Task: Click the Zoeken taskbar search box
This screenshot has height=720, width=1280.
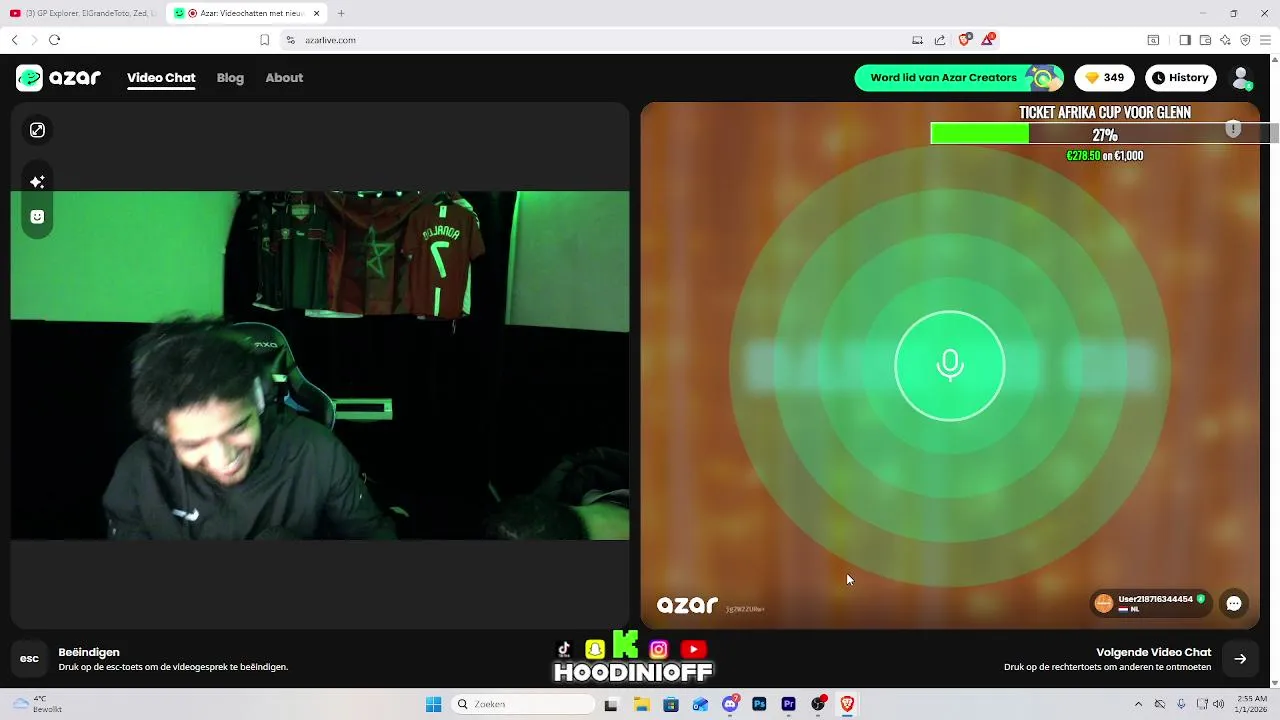Action: point(523,704)
